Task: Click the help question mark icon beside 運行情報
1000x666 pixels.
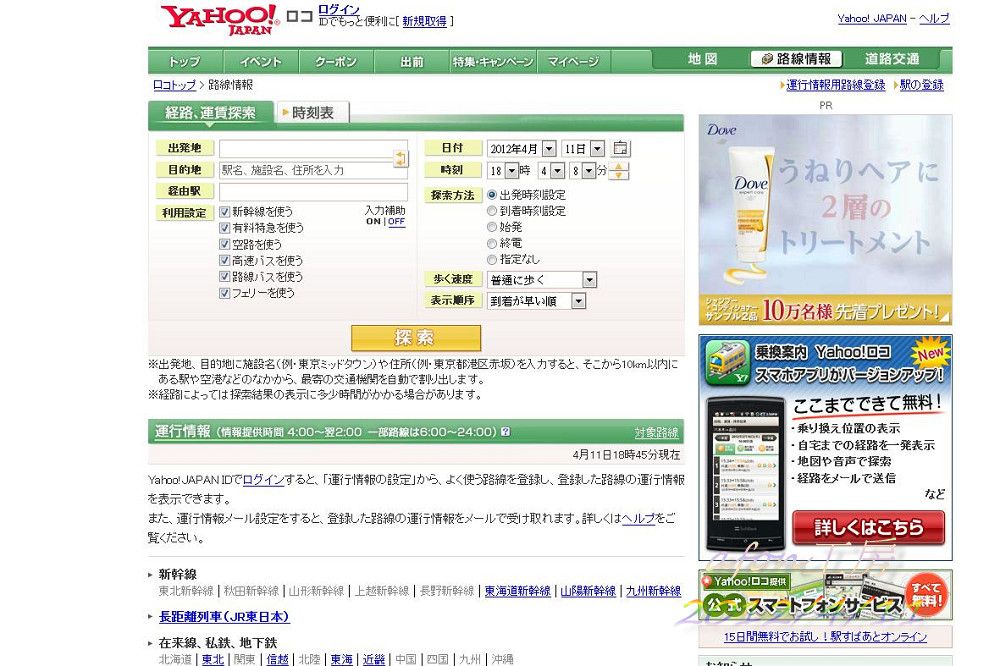Action: click(505, 432)
